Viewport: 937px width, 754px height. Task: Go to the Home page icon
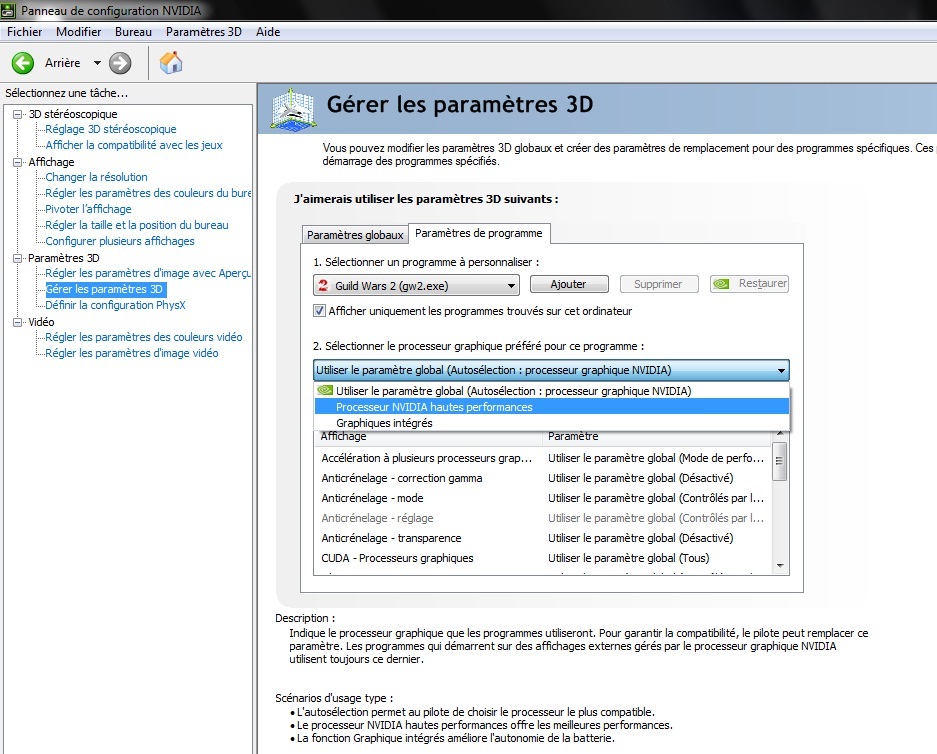(171, 62)
